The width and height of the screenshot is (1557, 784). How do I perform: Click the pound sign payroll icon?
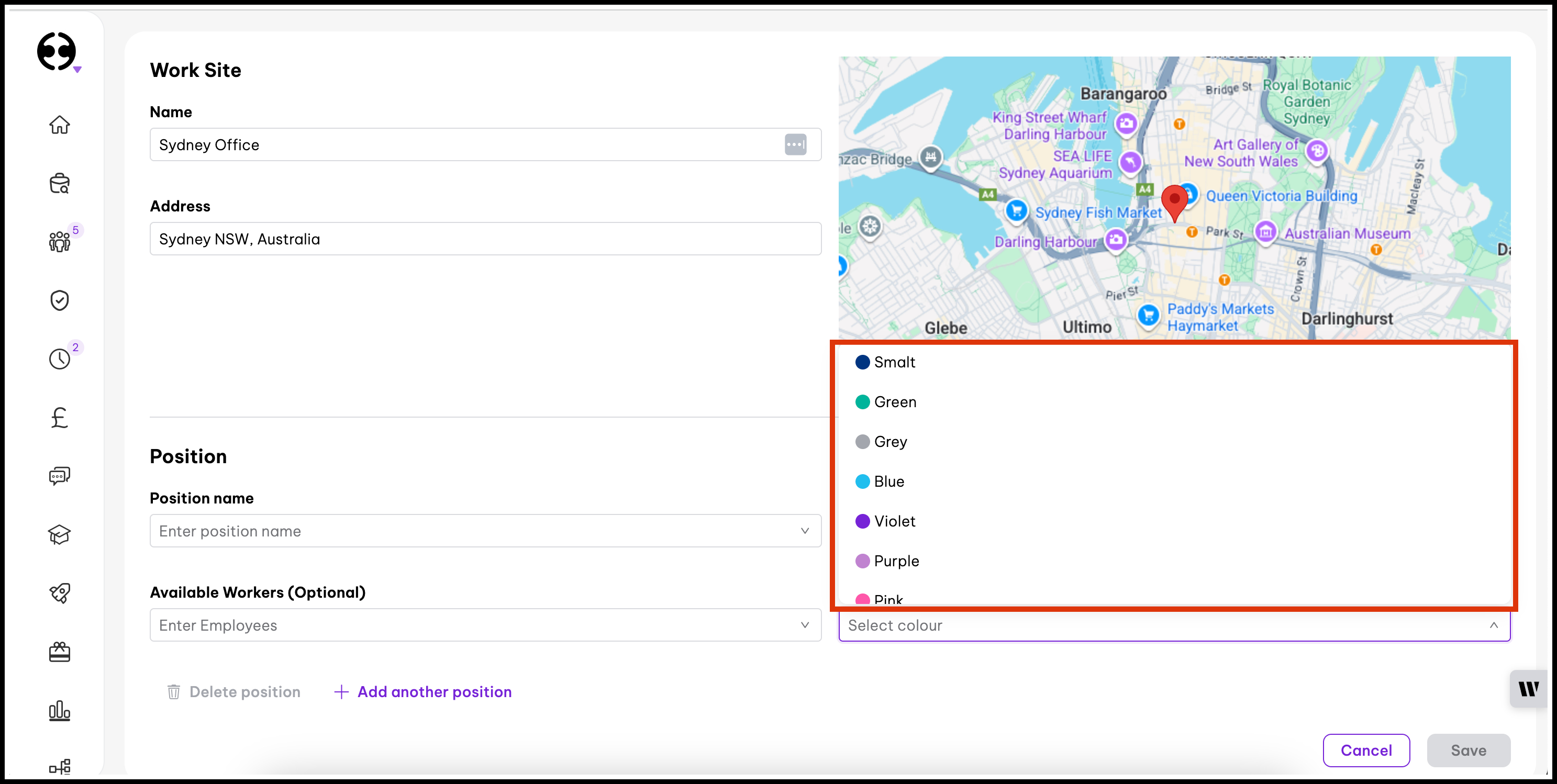point(59,417)
